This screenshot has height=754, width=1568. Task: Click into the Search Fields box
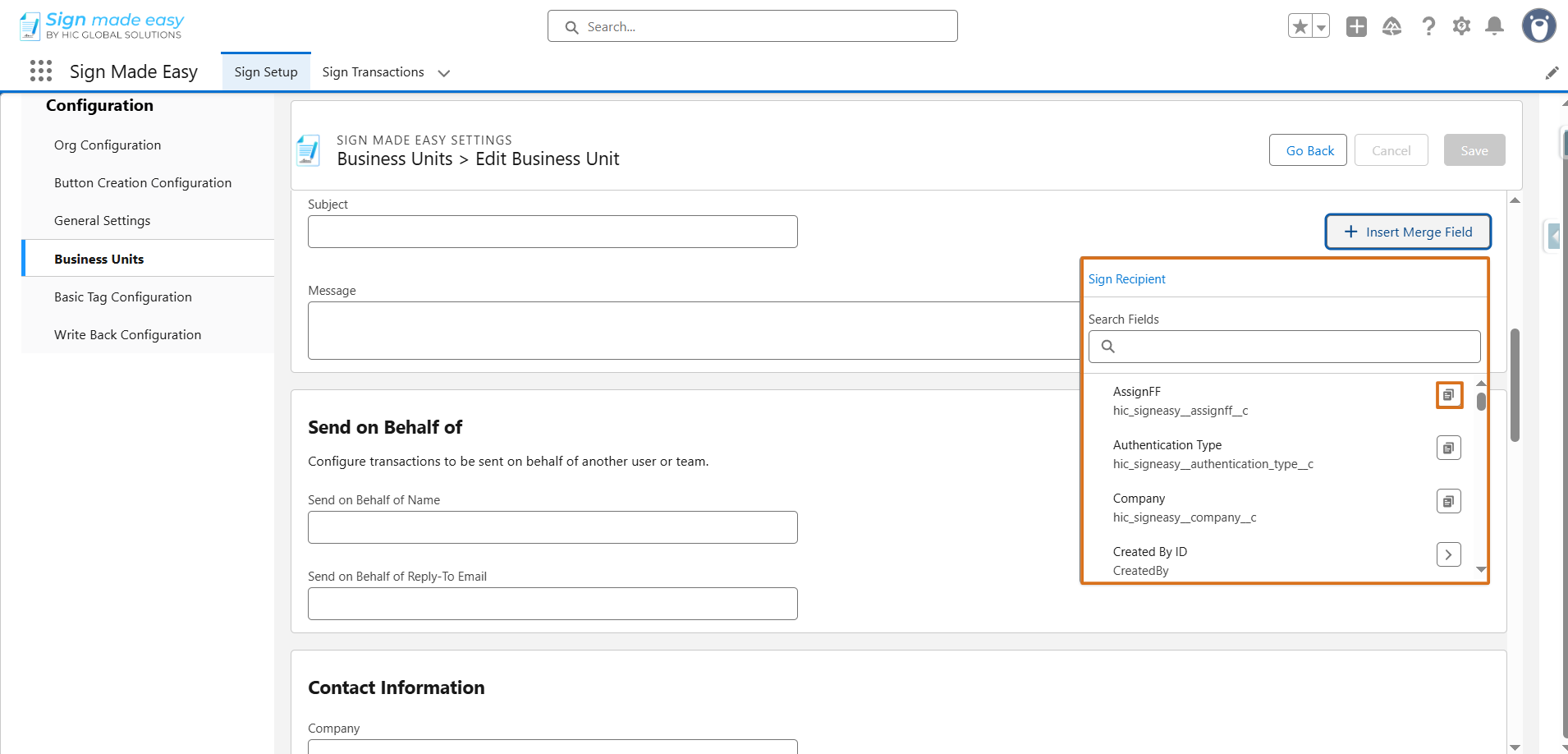(1293, 347)
